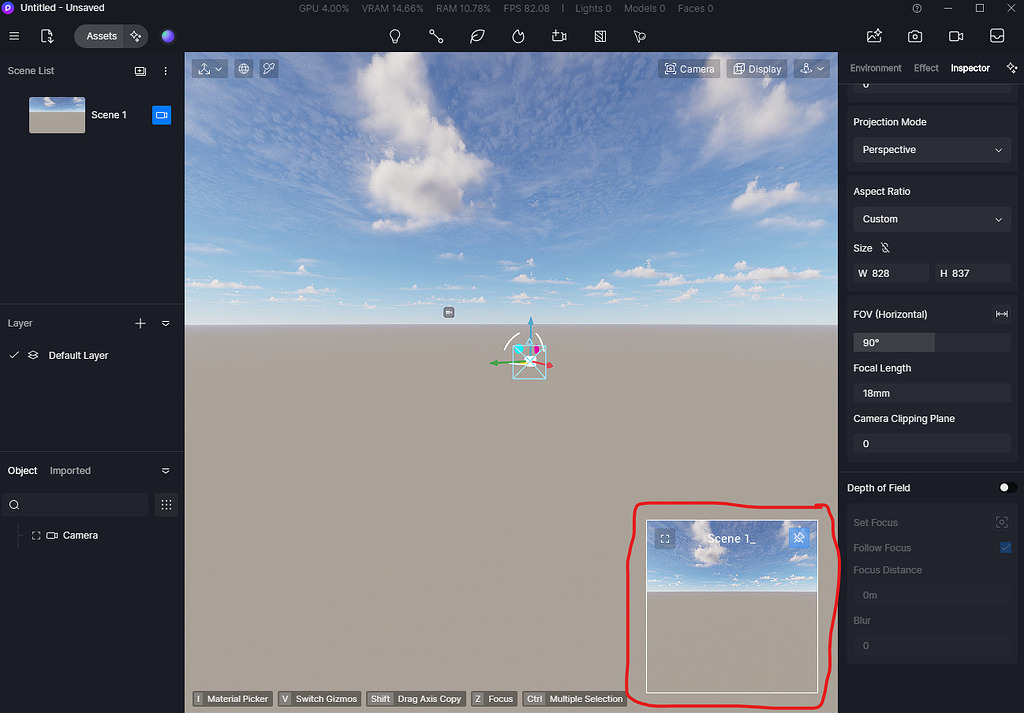Toggle the pin icon on Scene 1 preview
The width and height of the screenshot is (1024, 713).
click(799, 537)
